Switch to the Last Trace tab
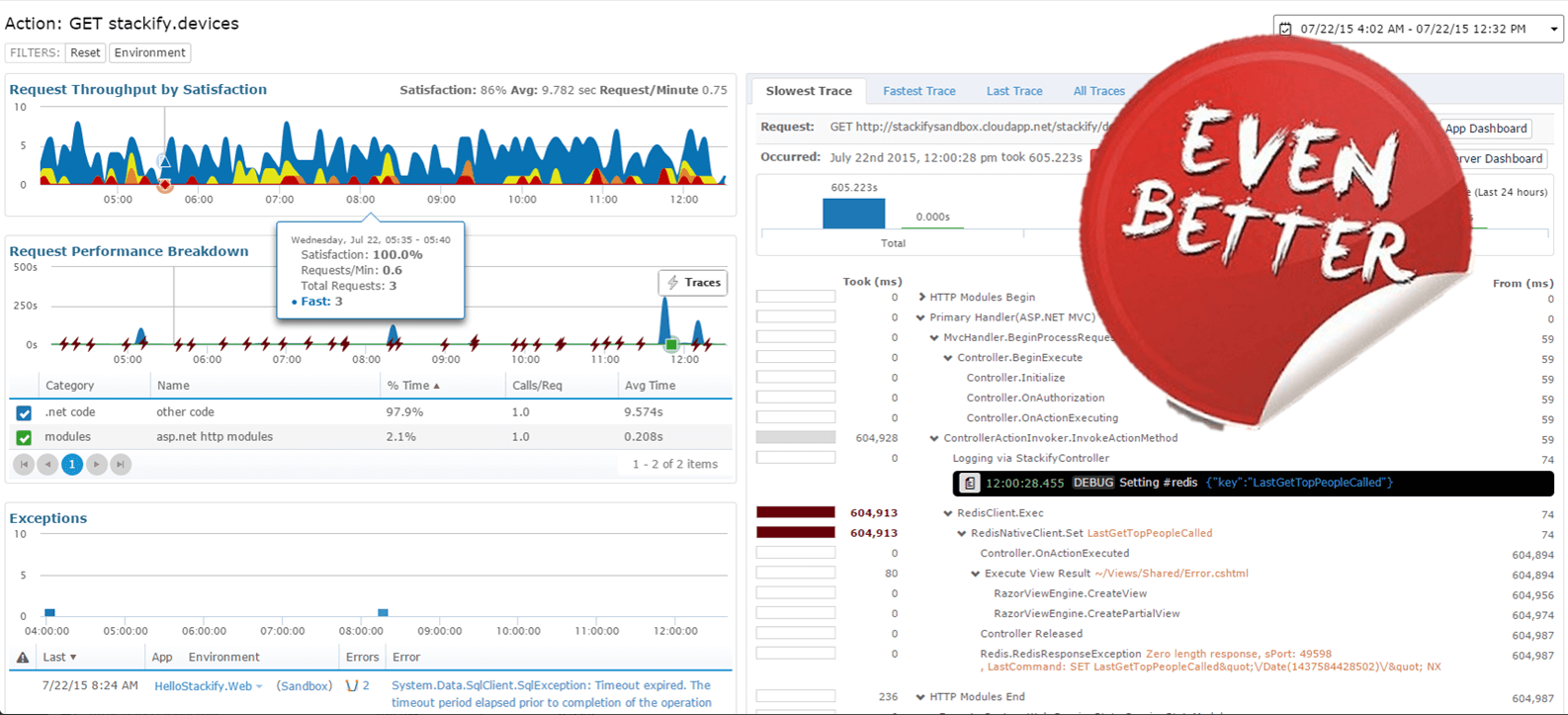The image size is (1568, 715). [x=1014, y=91]
